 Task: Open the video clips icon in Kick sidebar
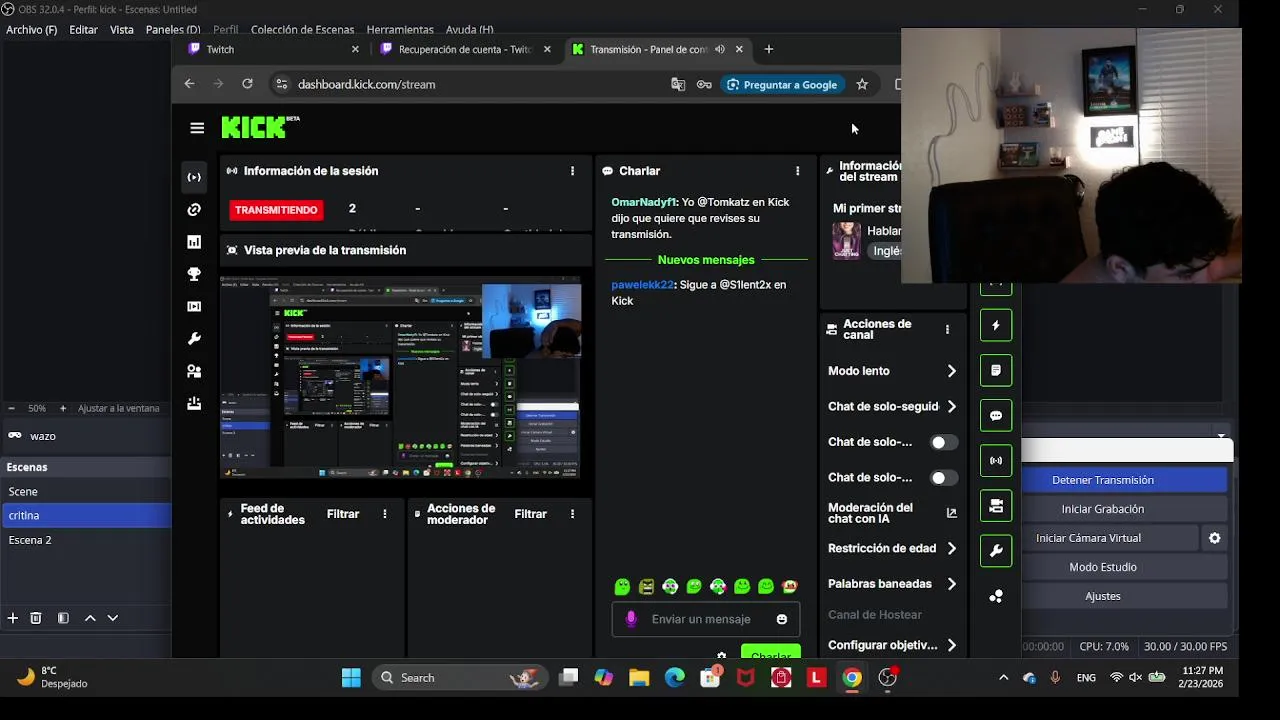pyautogui.click(x=194, y=306)
